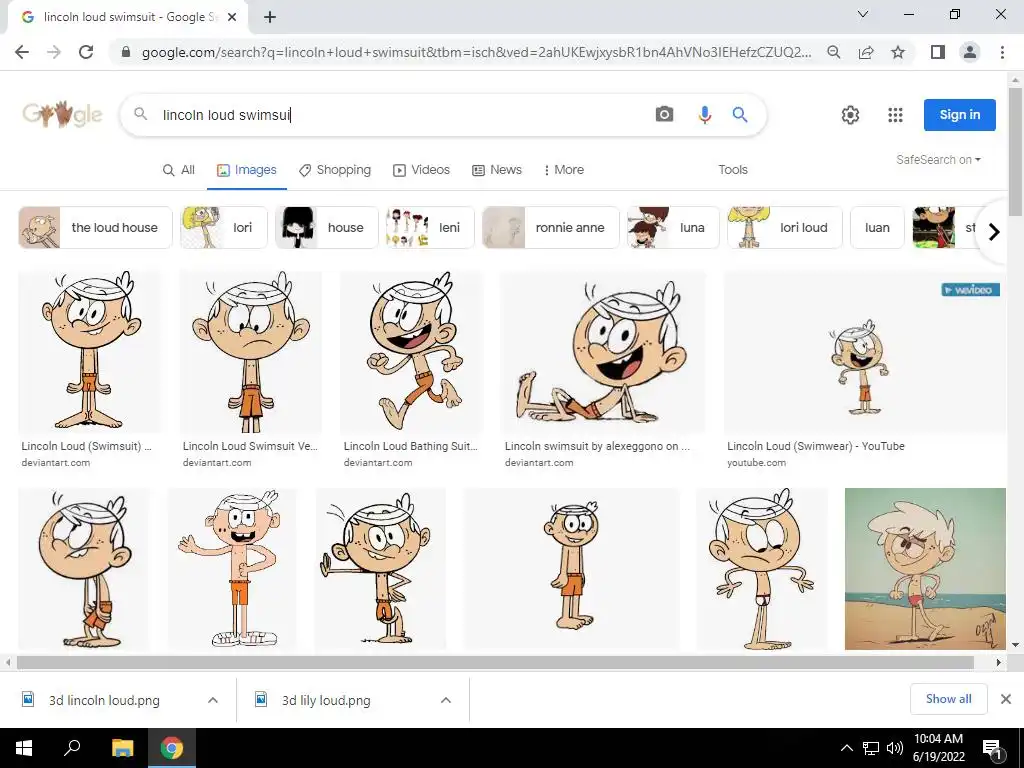Click the Google doodle logo

click(x=63, y=114)
